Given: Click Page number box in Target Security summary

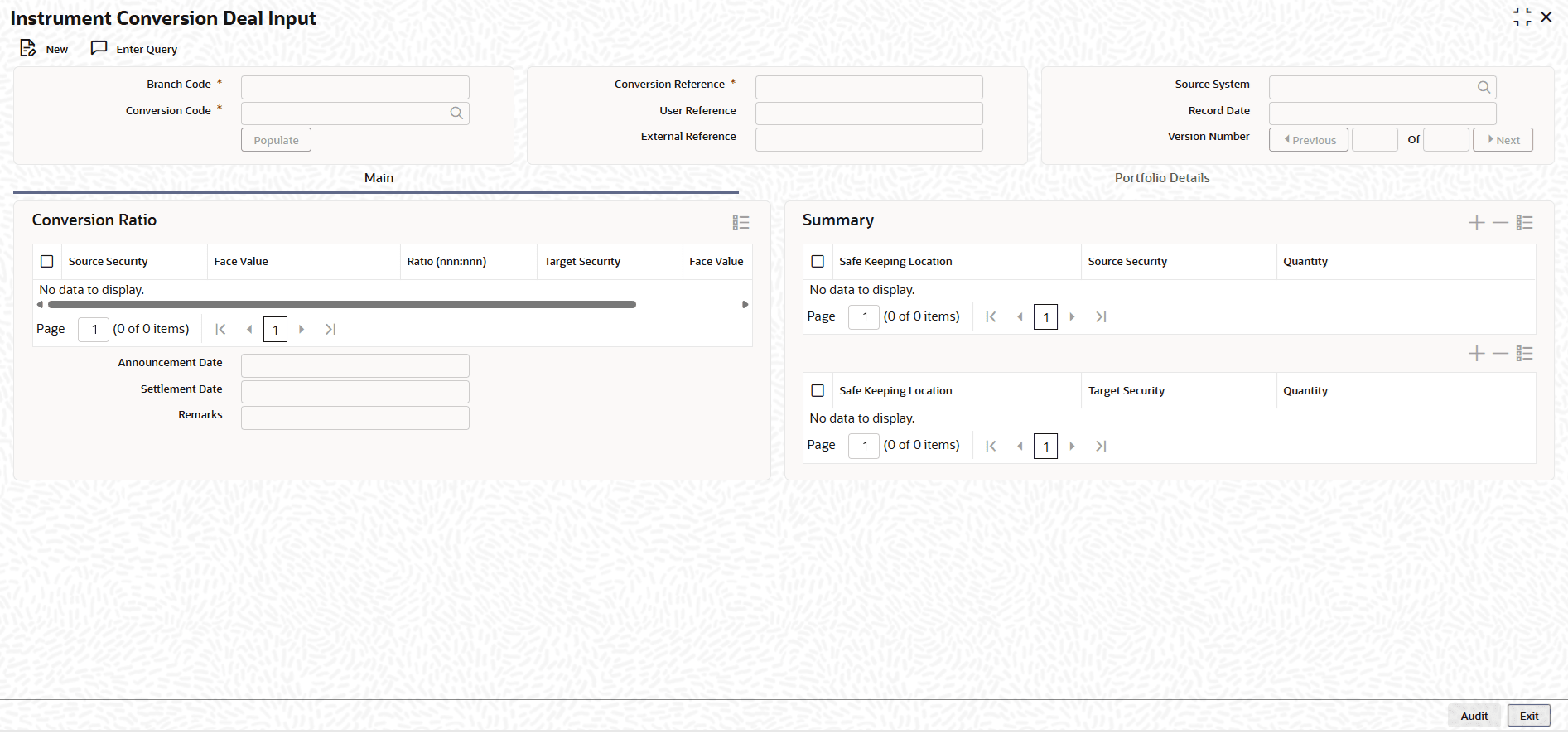Looking at the screenshot, I should pos(864,447).
